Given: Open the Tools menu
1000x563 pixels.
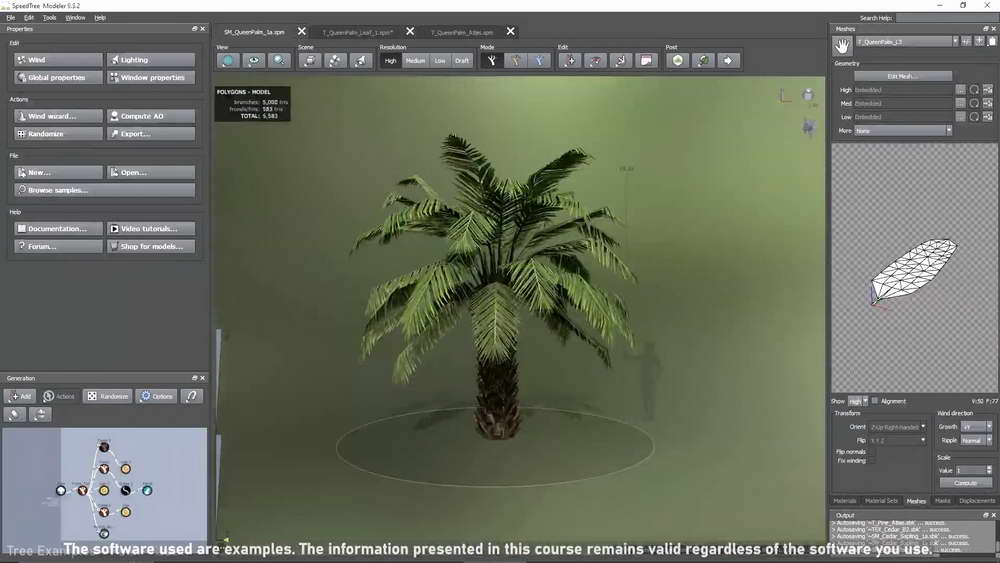Looking at the screenshot, I should pyautogui.click(x=49, y=18).
